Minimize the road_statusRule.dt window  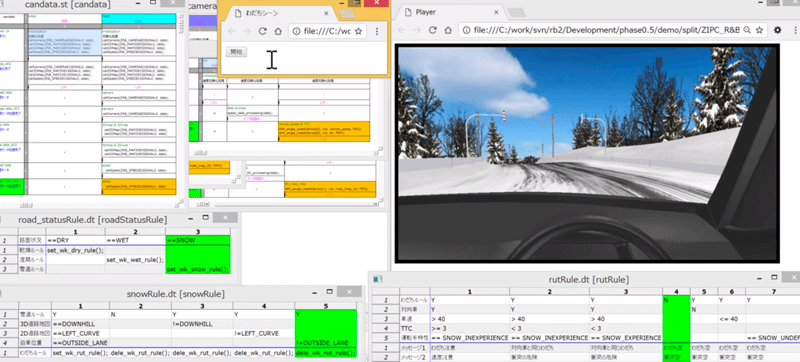point(190,218)
